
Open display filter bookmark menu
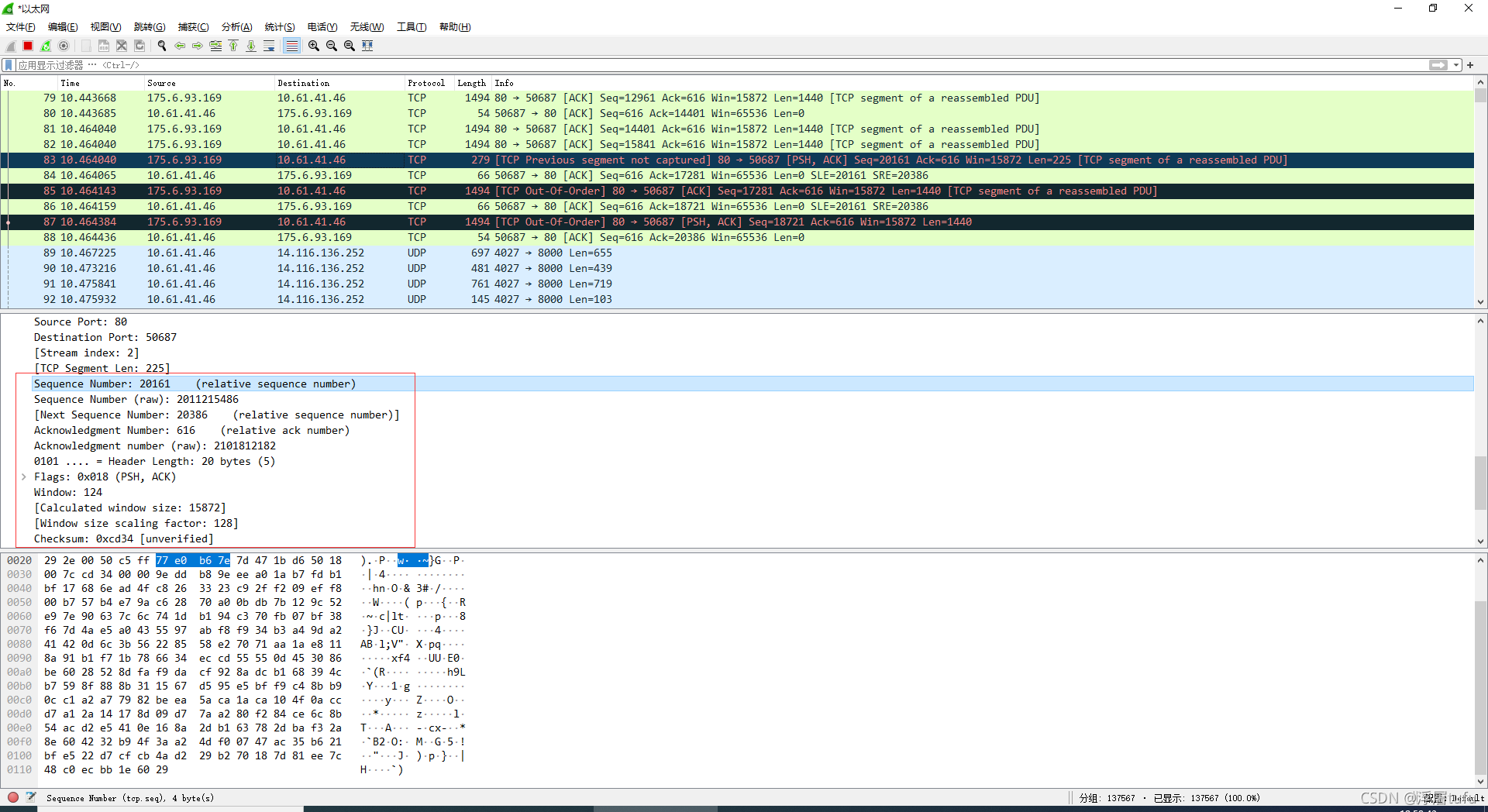coord(9,65)
